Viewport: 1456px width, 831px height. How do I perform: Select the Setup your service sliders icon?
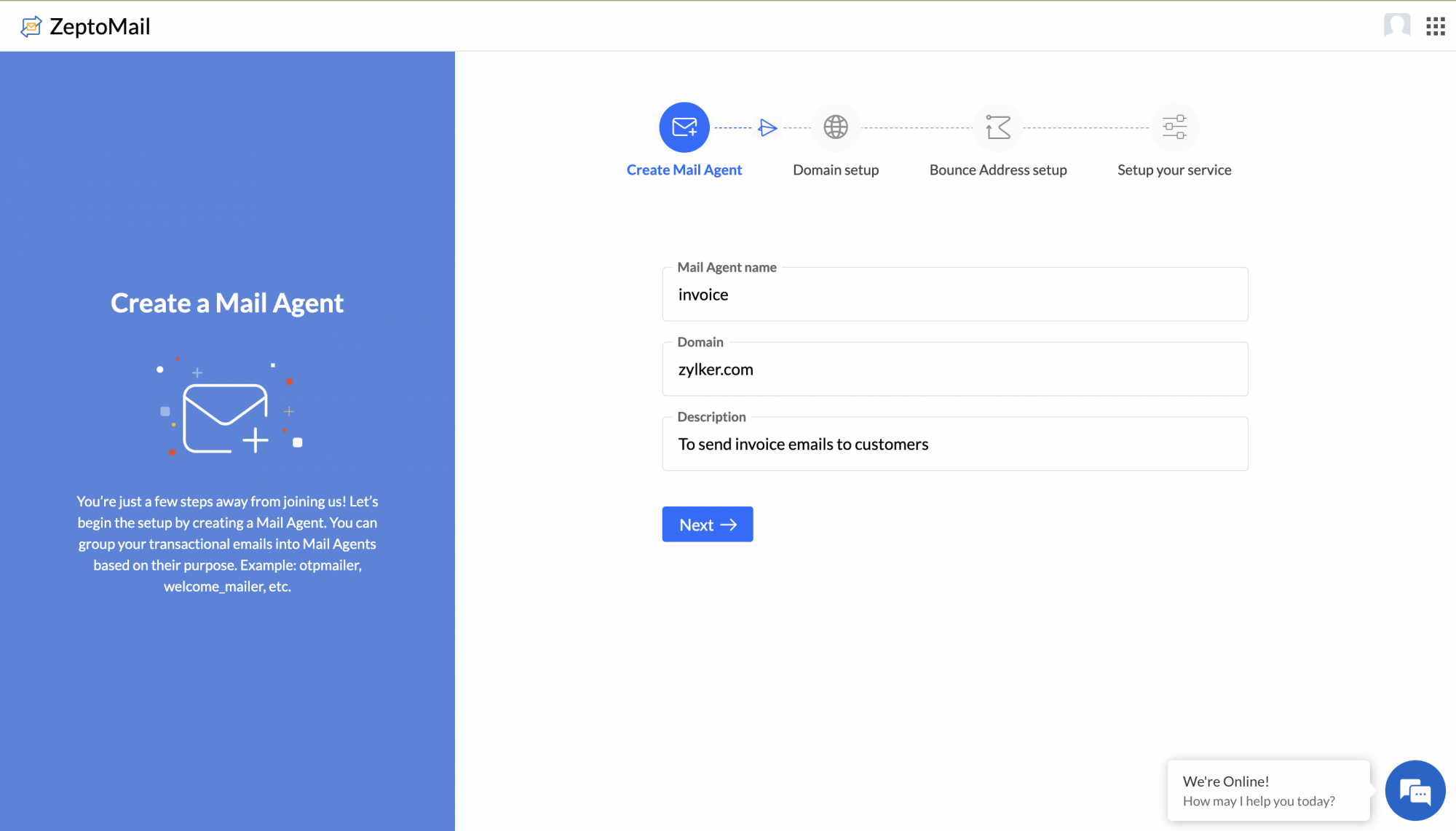(1174, 127)
